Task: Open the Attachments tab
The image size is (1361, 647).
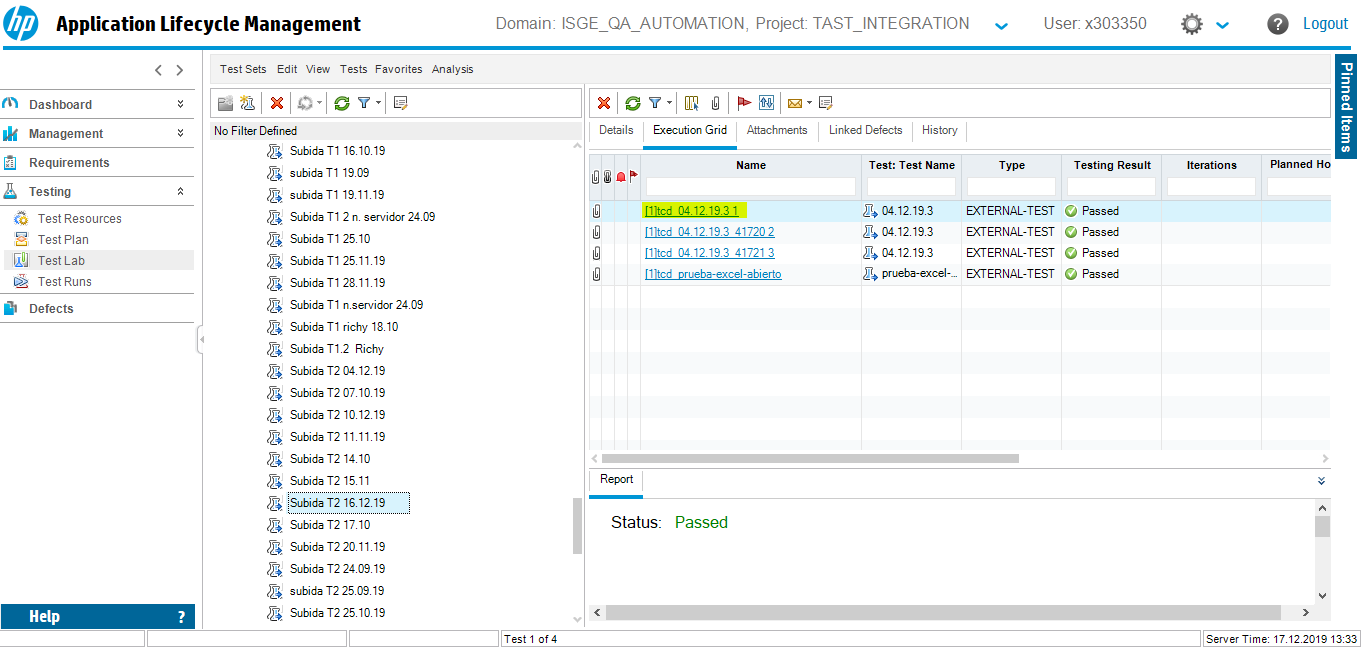Action: [776, 130]
